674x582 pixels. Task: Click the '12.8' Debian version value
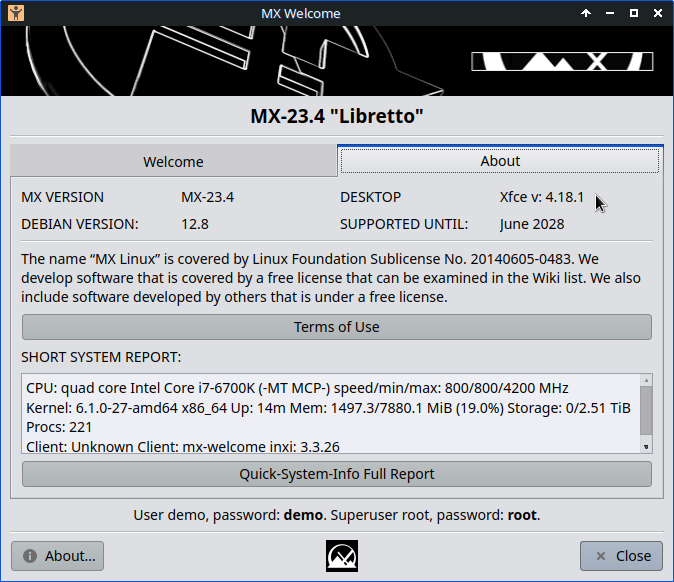(x=195, y=224)
